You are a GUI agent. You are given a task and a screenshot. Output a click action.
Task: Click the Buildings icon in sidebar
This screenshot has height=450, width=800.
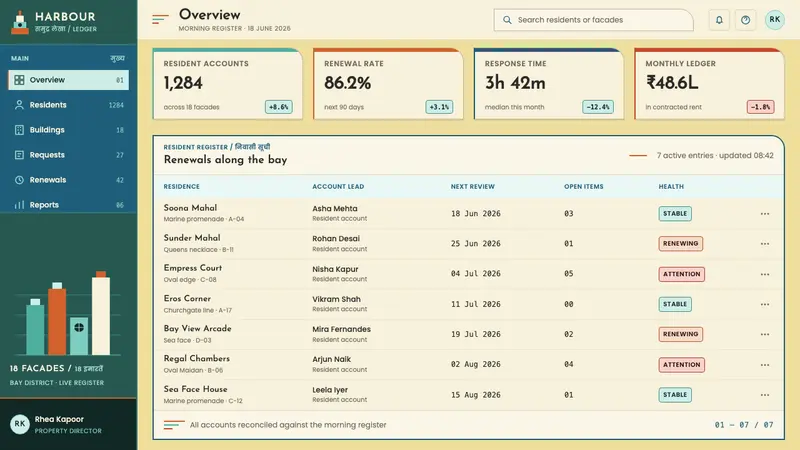tap(19, 130)
